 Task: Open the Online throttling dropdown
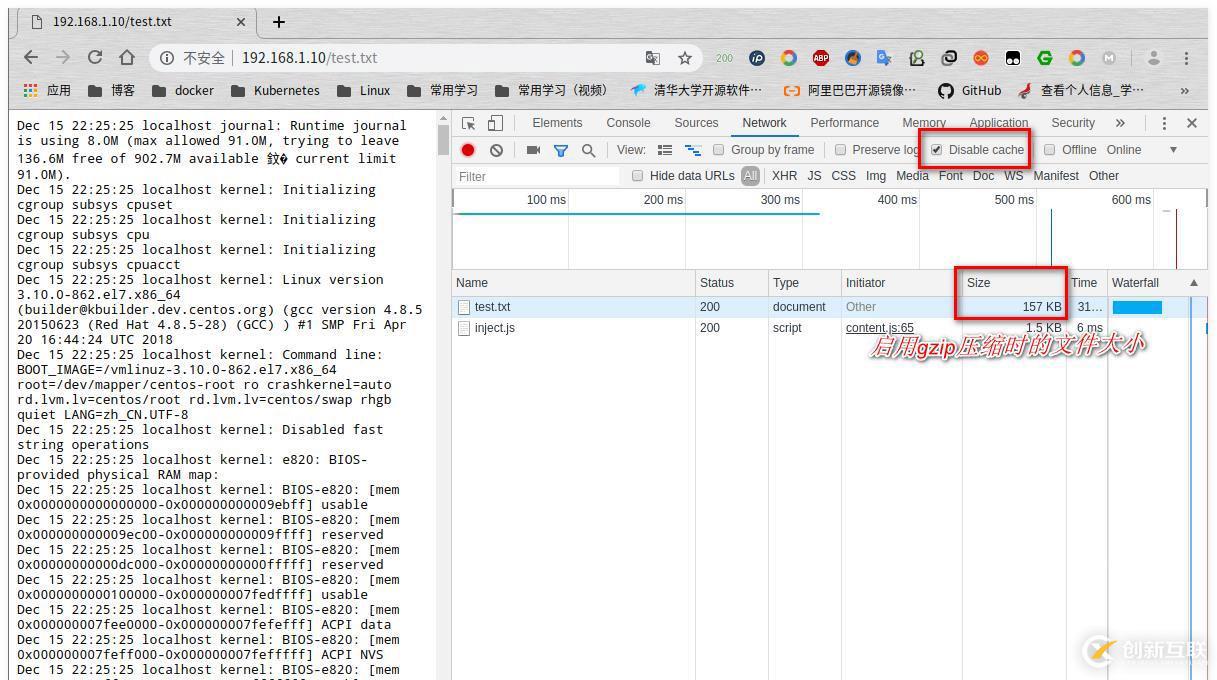1142,150
